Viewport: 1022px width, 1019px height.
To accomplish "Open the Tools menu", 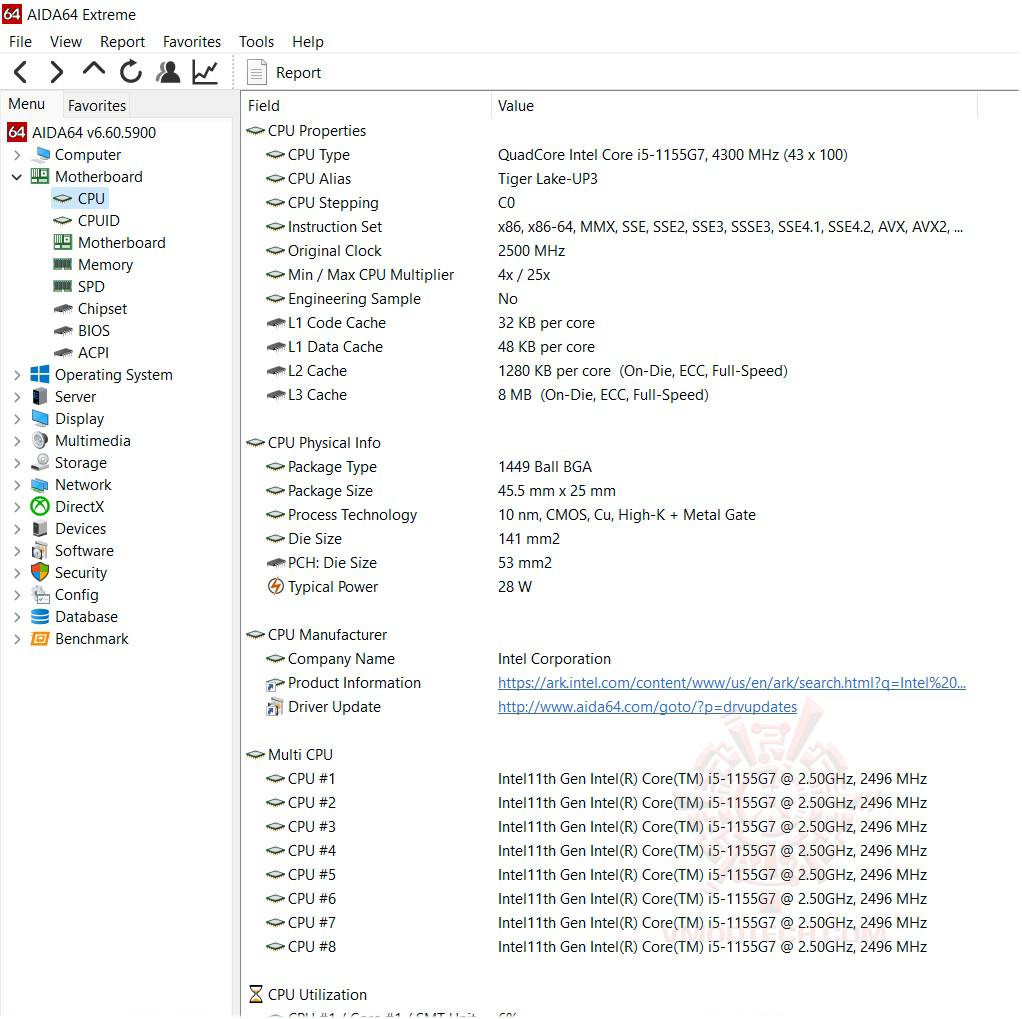I will [x=256, y=42].
